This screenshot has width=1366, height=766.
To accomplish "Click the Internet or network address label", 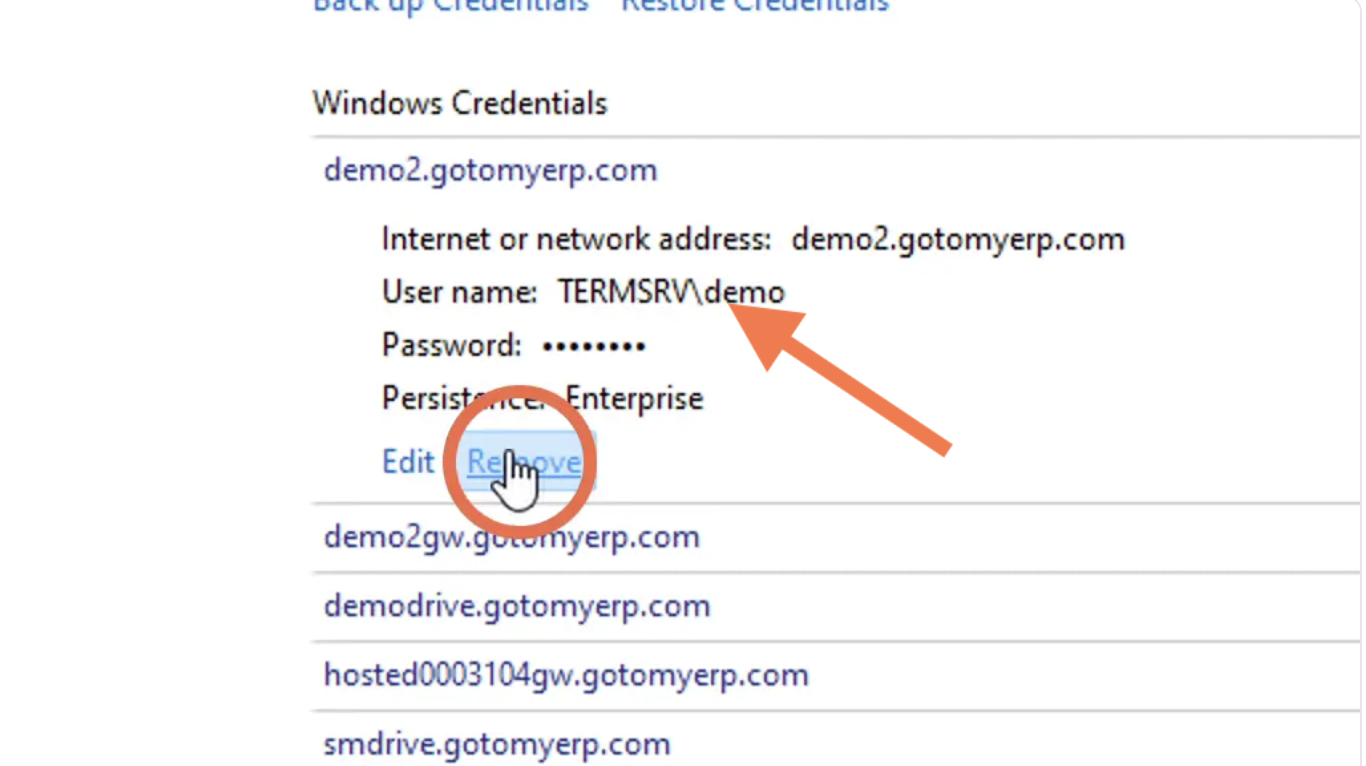I will [577, 239].
